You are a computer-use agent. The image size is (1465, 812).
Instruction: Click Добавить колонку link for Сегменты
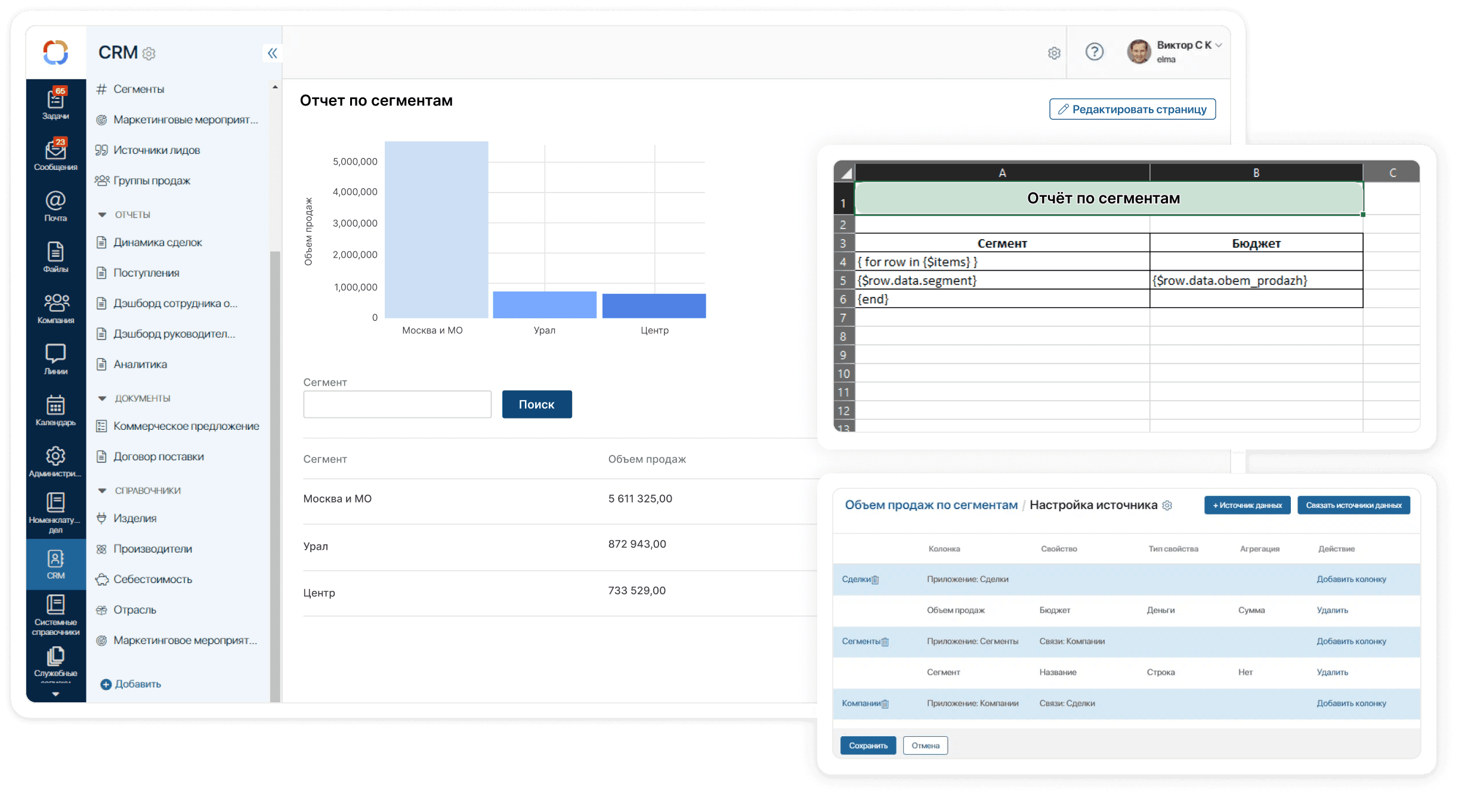coord(1351,641)
